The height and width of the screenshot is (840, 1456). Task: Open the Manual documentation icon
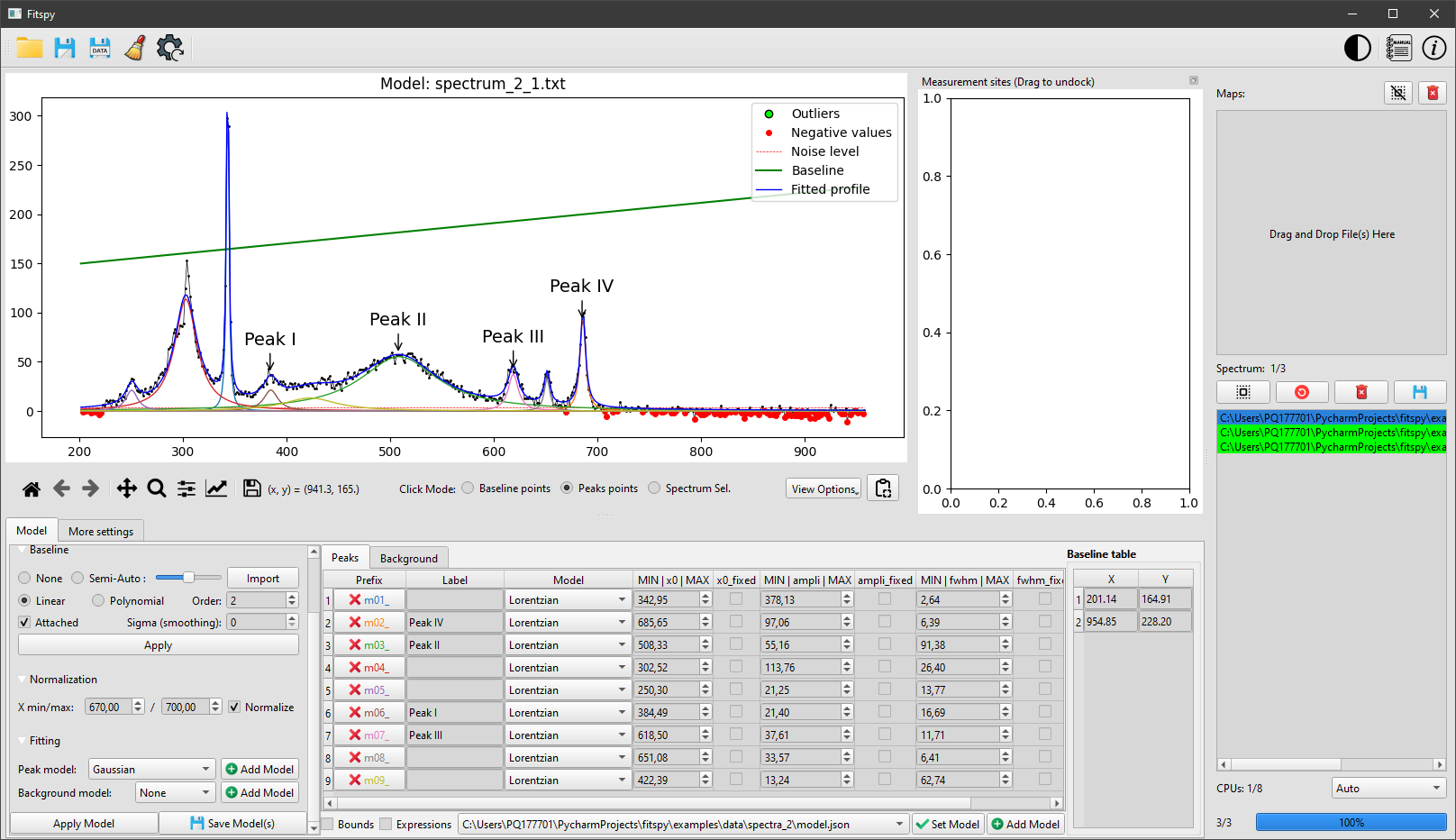pos(1398,48)
